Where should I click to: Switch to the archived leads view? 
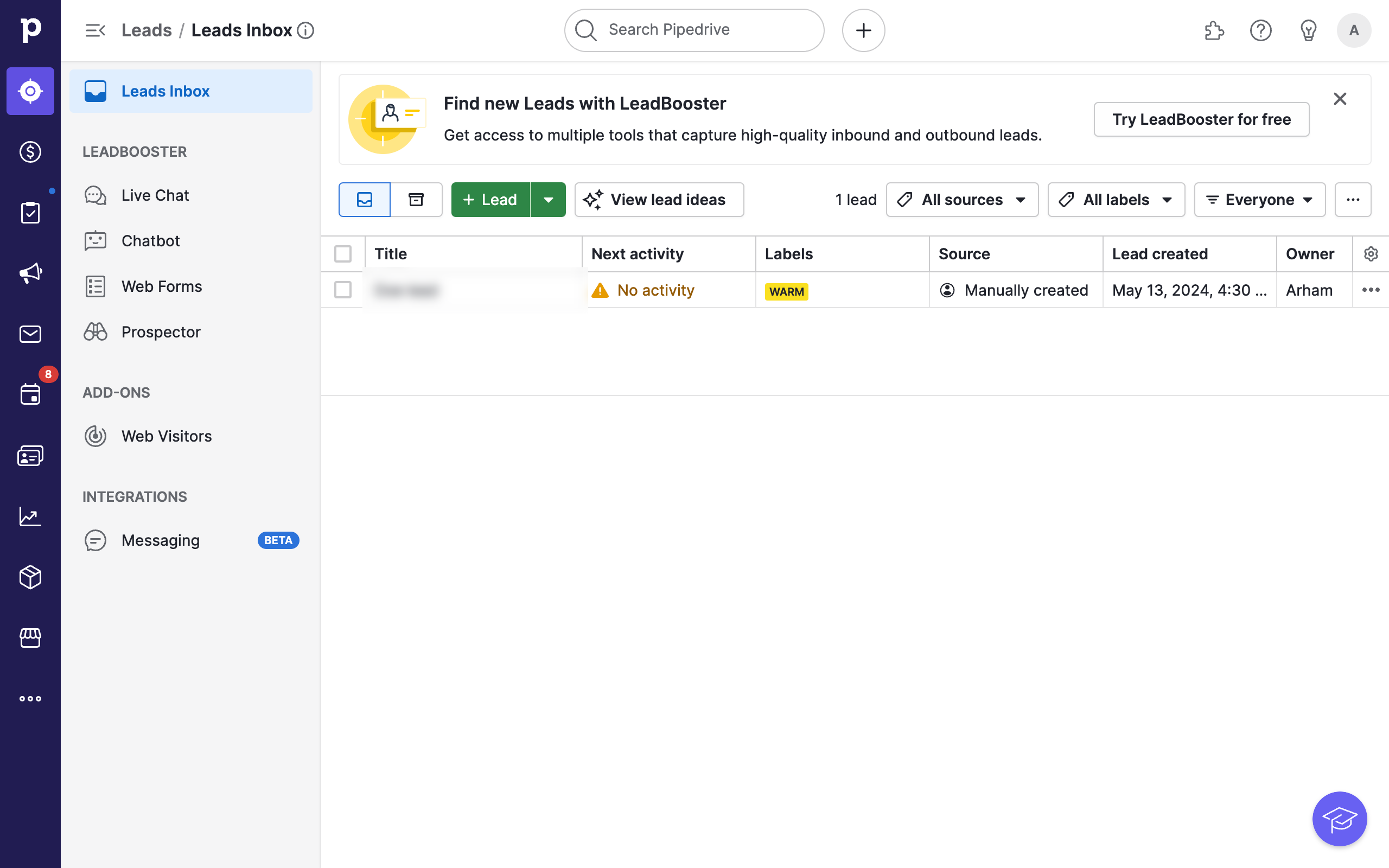416,200
